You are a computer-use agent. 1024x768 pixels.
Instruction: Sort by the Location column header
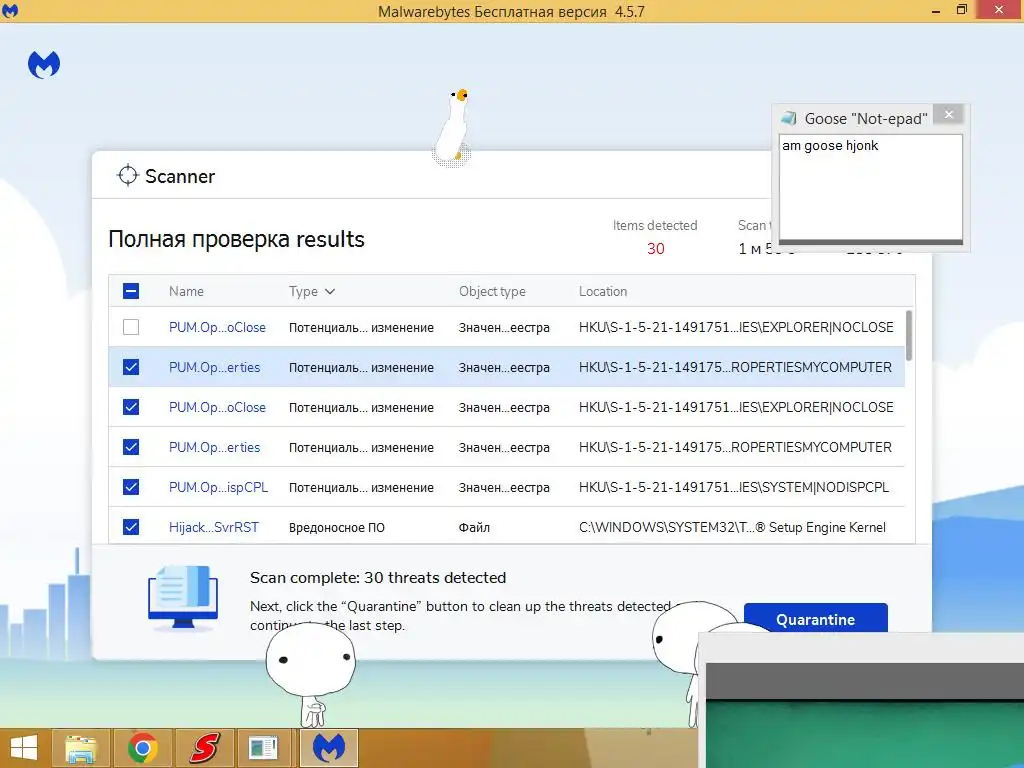point(603,291)
